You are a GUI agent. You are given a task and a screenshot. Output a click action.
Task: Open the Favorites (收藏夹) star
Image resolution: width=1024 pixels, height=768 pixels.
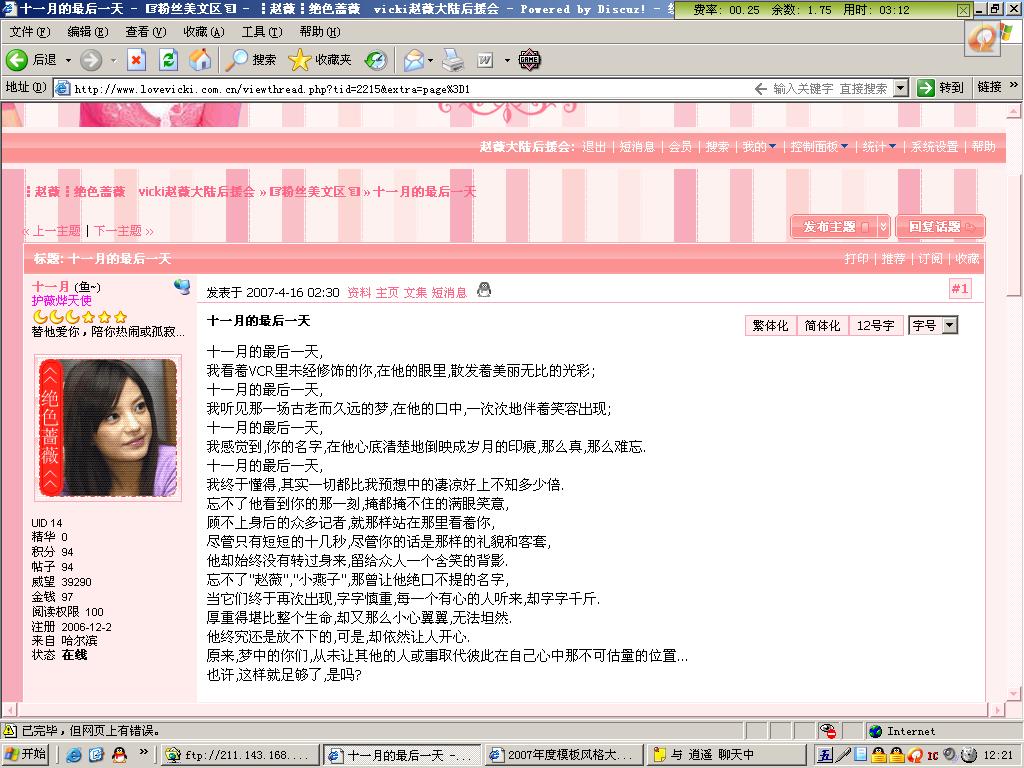pyautogui.click(x=319, y=60)
